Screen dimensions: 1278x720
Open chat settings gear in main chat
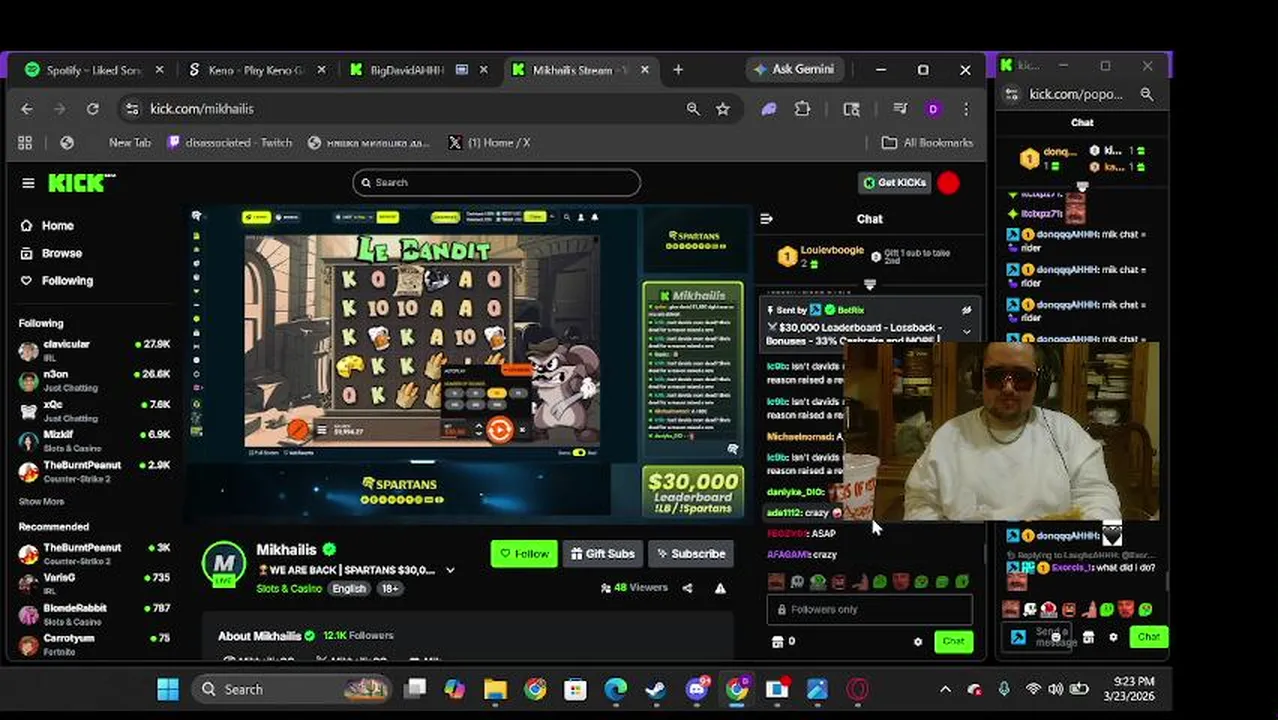[x=918, y=642]
